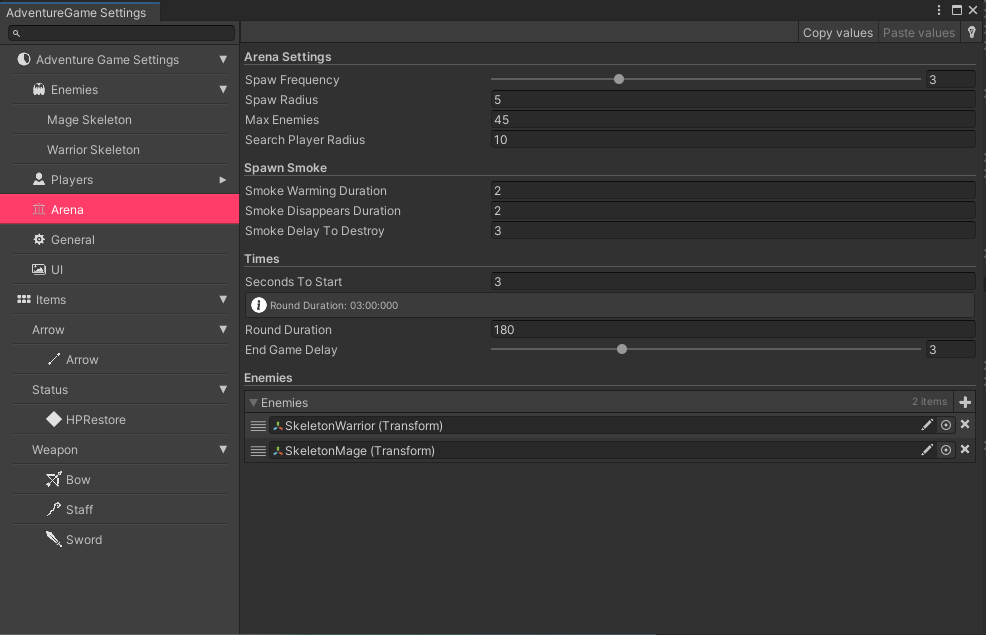
Task: Edit the SkeletonMage entry with pencil icon
Action: pos(927,450)
